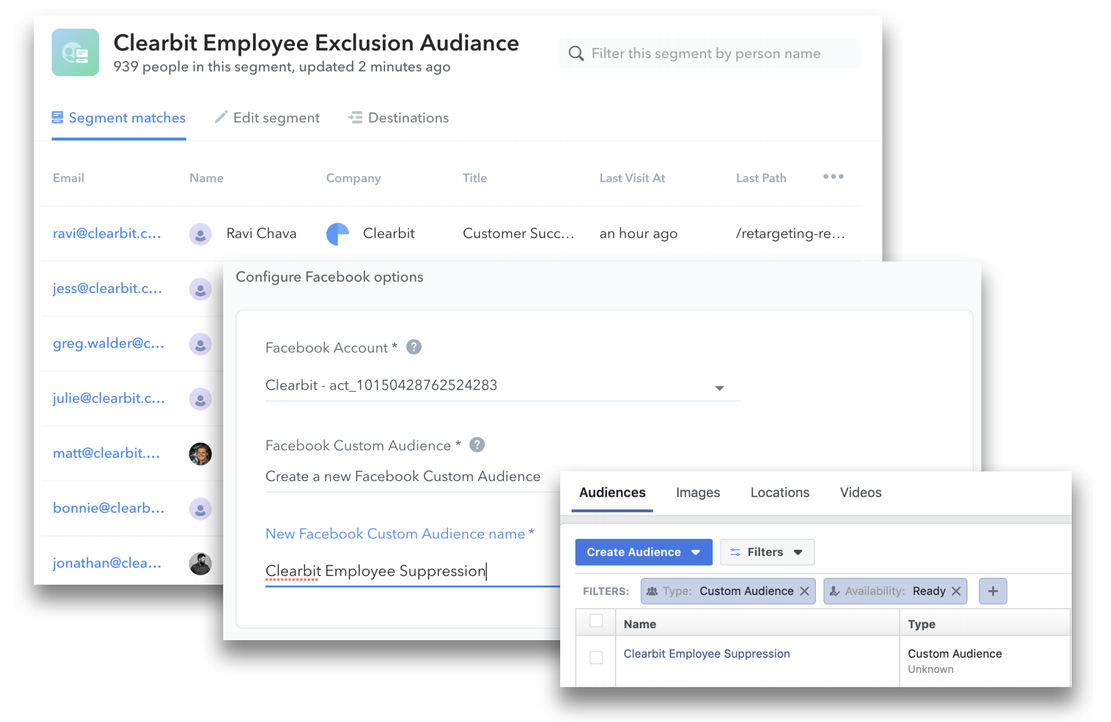The image size is (1111, 722).
Task: Open the jonathan@clea email link
Action: pos(107,563)
